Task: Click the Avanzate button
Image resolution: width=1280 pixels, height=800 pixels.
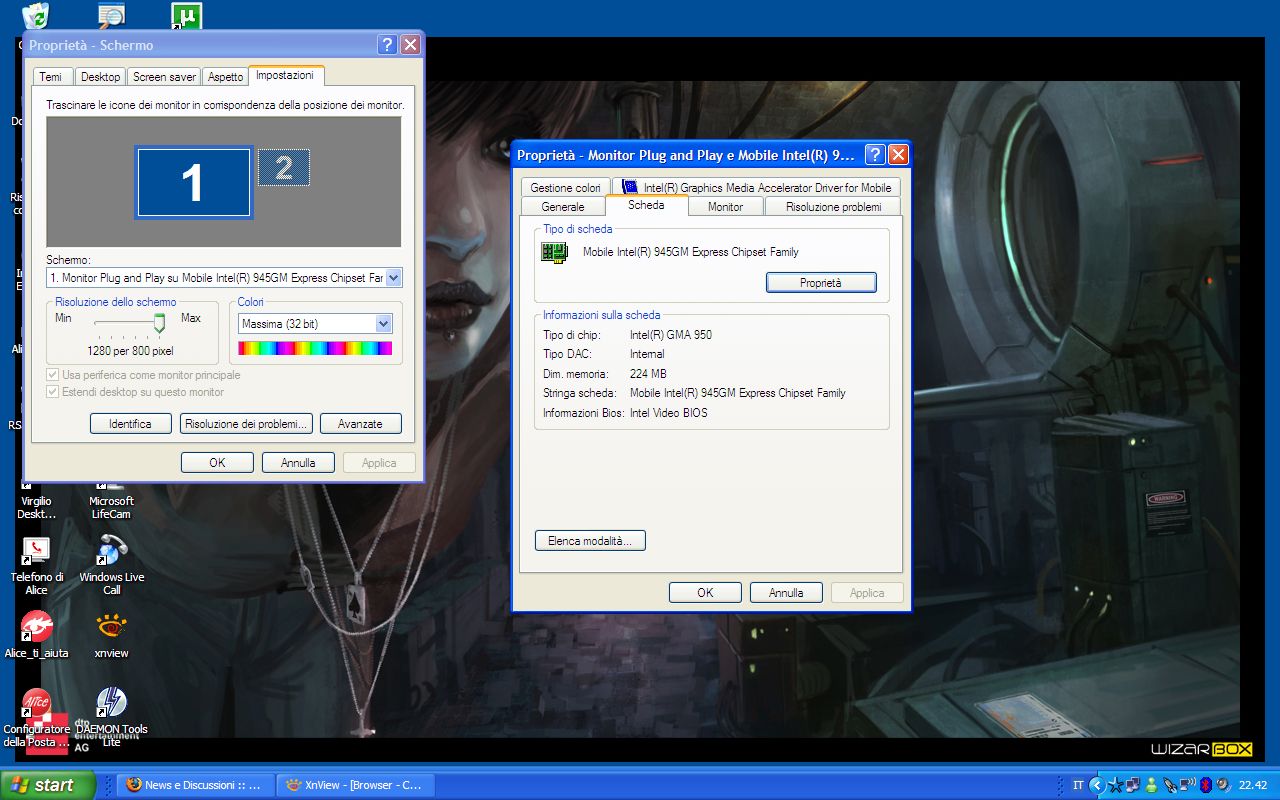Action: pyautogui.click(x=360, y=424)
